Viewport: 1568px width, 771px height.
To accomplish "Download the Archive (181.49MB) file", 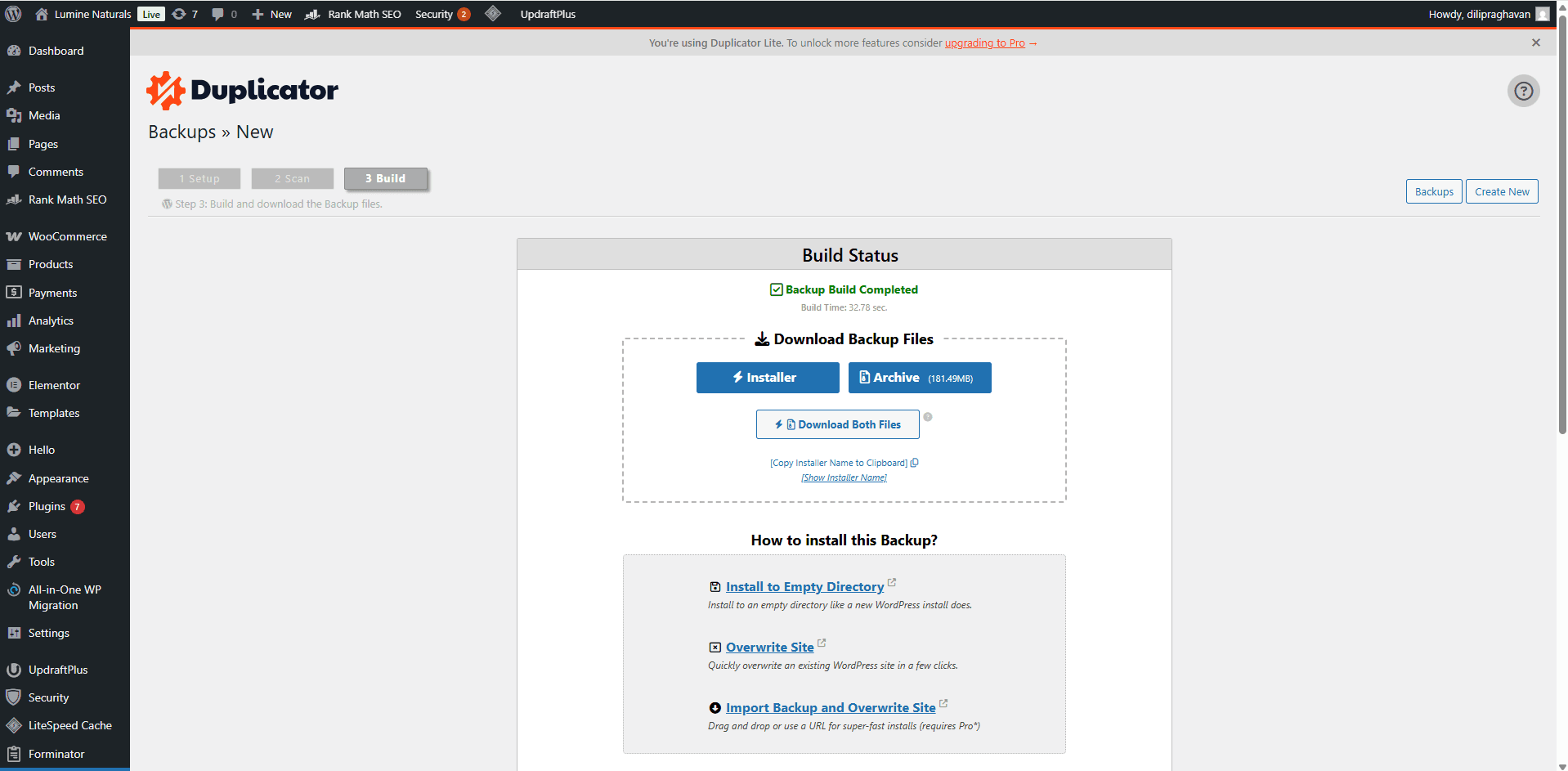I will [x=920, y=378].
